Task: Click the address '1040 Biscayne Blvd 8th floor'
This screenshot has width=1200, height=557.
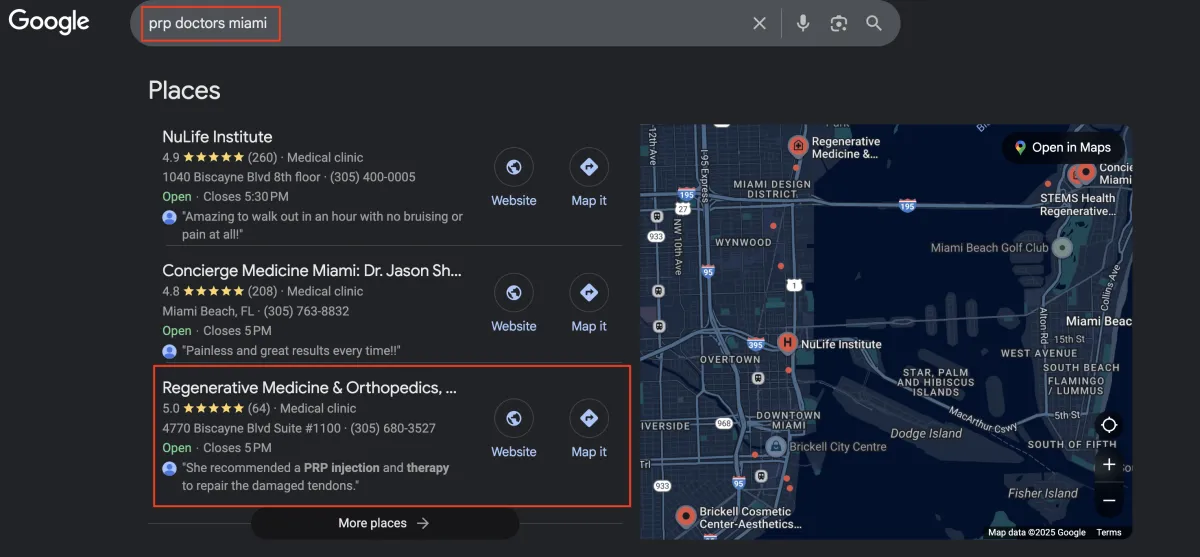Action: pos(242,177)
